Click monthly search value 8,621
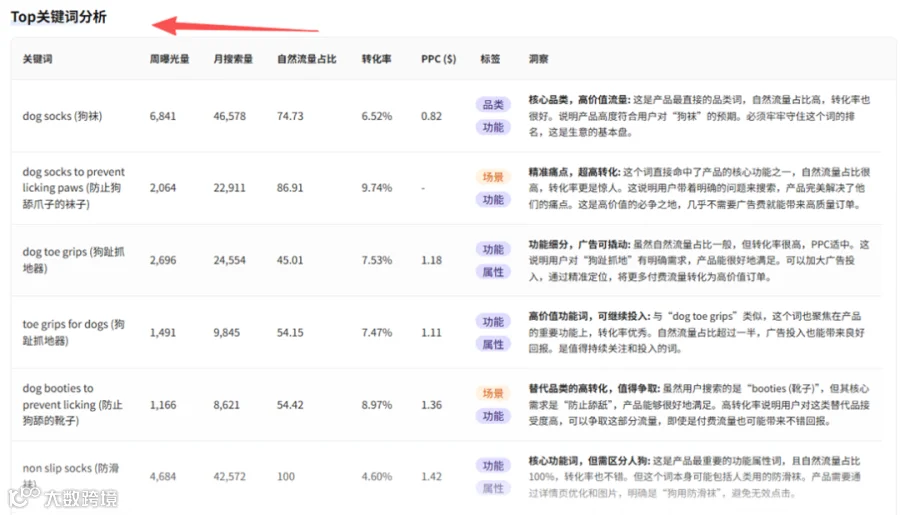The image size is (900, 515). [x=227, y=405]
